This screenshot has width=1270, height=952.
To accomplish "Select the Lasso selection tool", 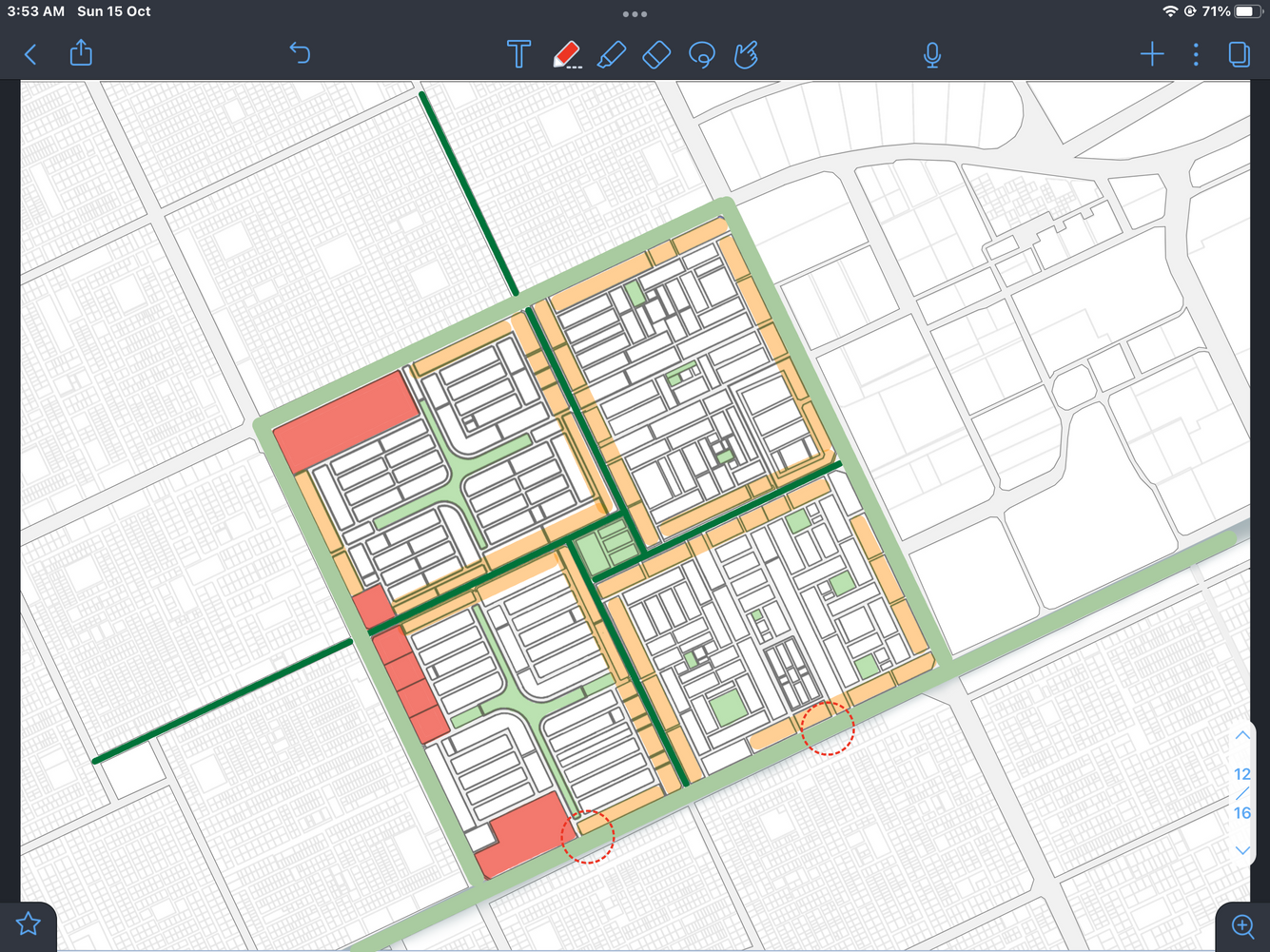I will 702,55.
